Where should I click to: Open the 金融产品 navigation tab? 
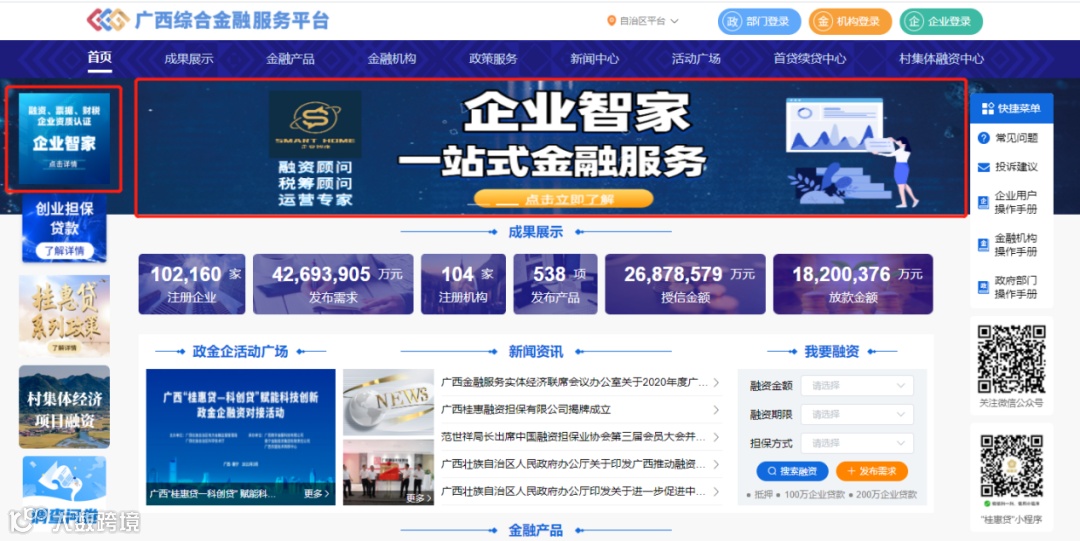coord(290,59)
